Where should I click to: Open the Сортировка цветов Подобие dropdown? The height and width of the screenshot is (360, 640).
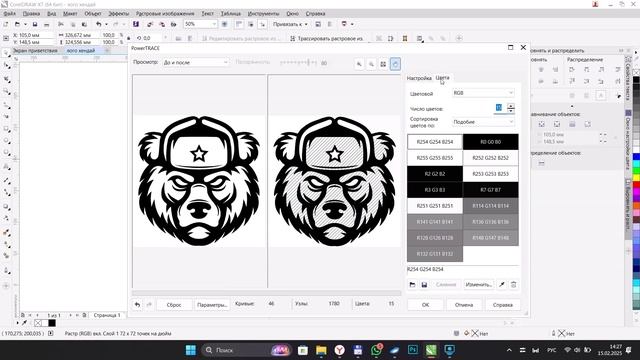[483, 122]
